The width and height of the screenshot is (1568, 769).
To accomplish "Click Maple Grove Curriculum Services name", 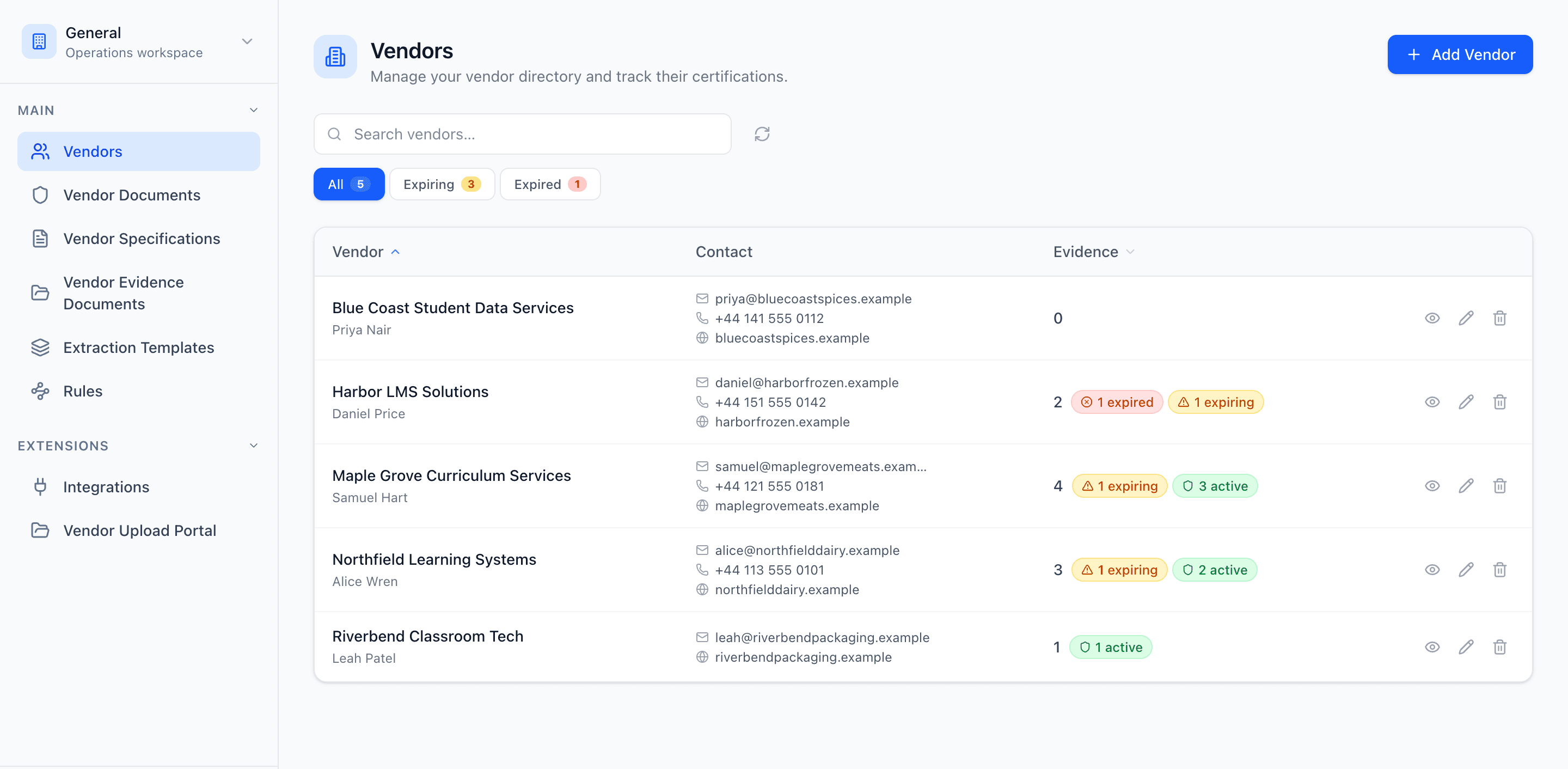I will (x=452, y=475).
